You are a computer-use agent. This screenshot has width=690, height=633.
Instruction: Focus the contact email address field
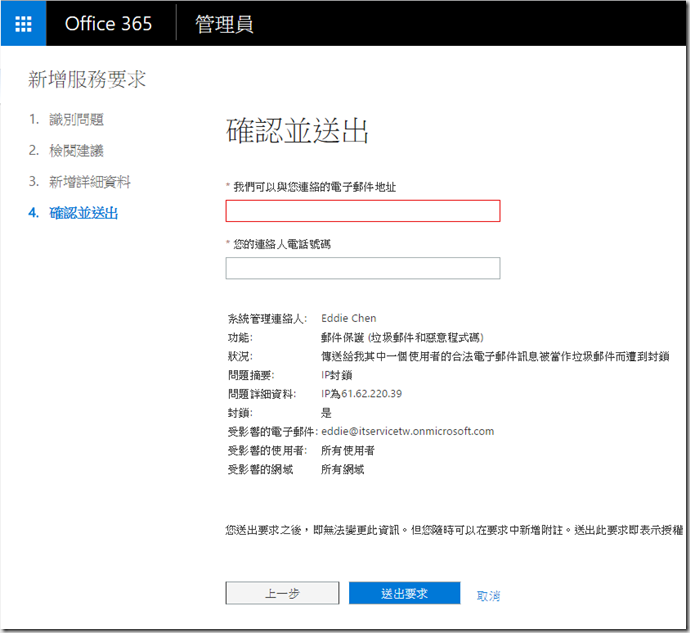(x=362, y=211)
